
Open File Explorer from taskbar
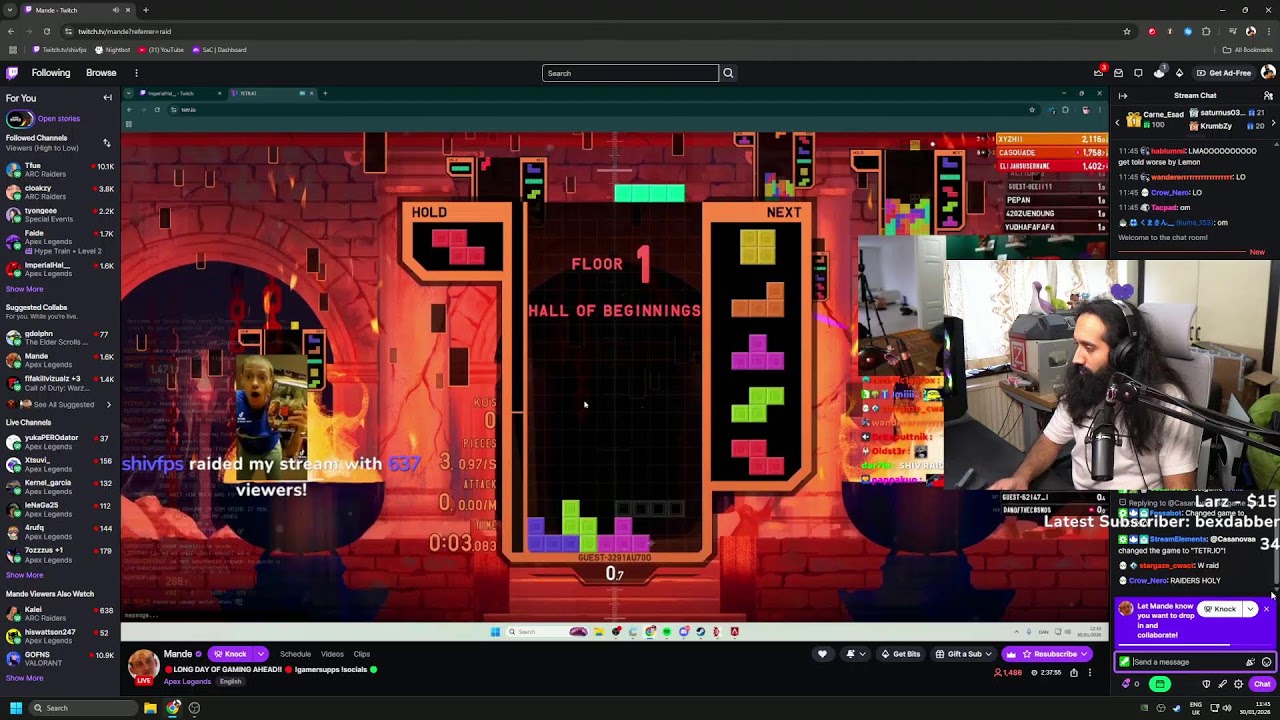click(150, 708)
